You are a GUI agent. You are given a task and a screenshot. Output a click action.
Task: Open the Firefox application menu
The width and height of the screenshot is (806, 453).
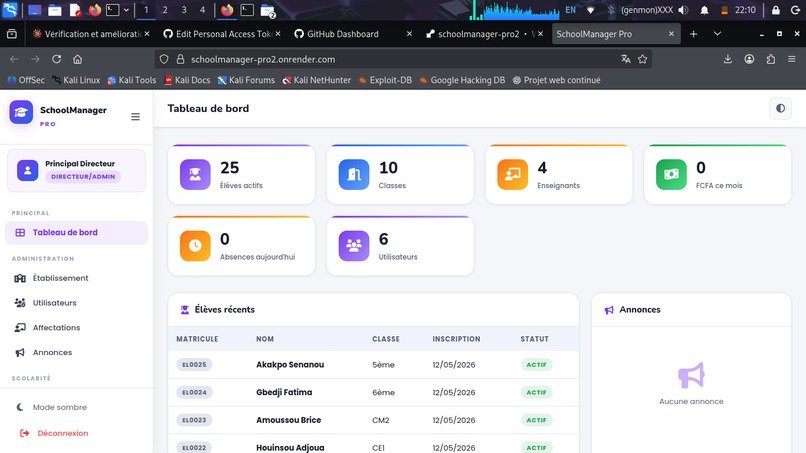pos(792,59)
